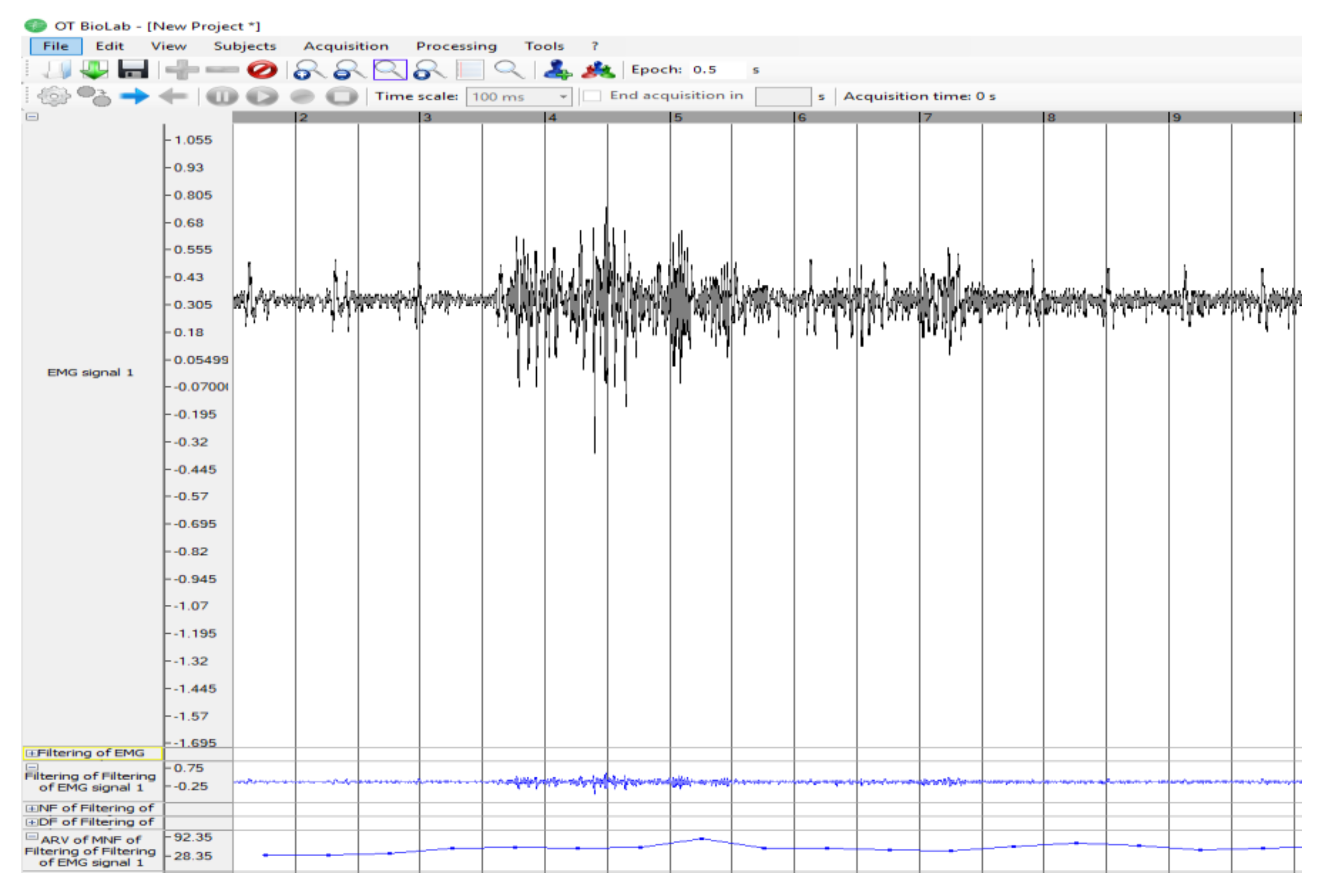Viewport: 1328px width, 896px height.
Task: Click the Epoch value field
Action: [717, 70]
